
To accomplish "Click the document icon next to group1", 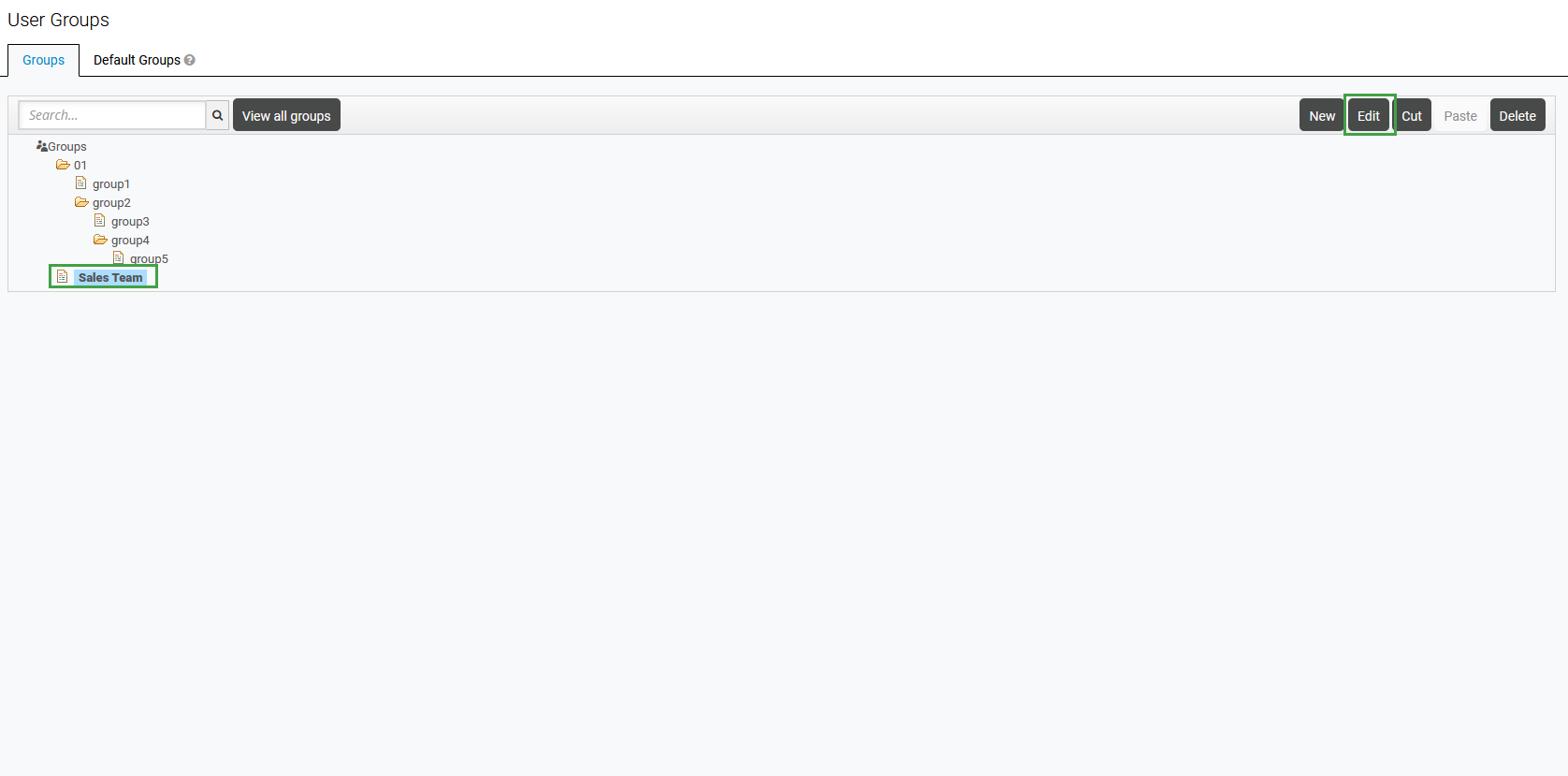I will coord(81,183).
